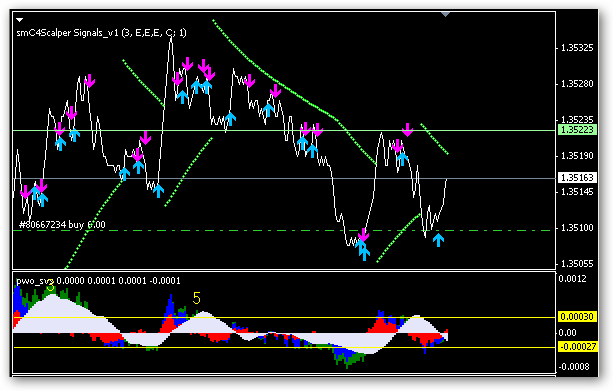
Task: Click the 1.35190 price scale label
Action: (x=577, y=156)
